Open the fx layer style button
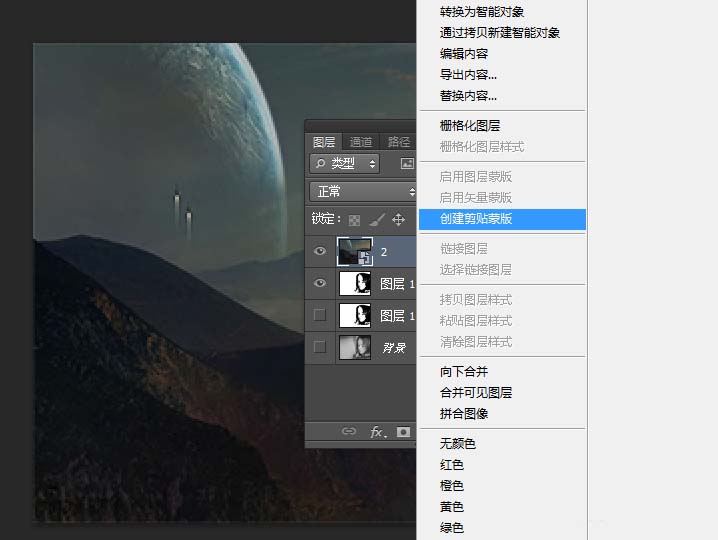Image resolution: width=718 pixels, height=540 pixels. pyautogui.click(x=377, y=432)
